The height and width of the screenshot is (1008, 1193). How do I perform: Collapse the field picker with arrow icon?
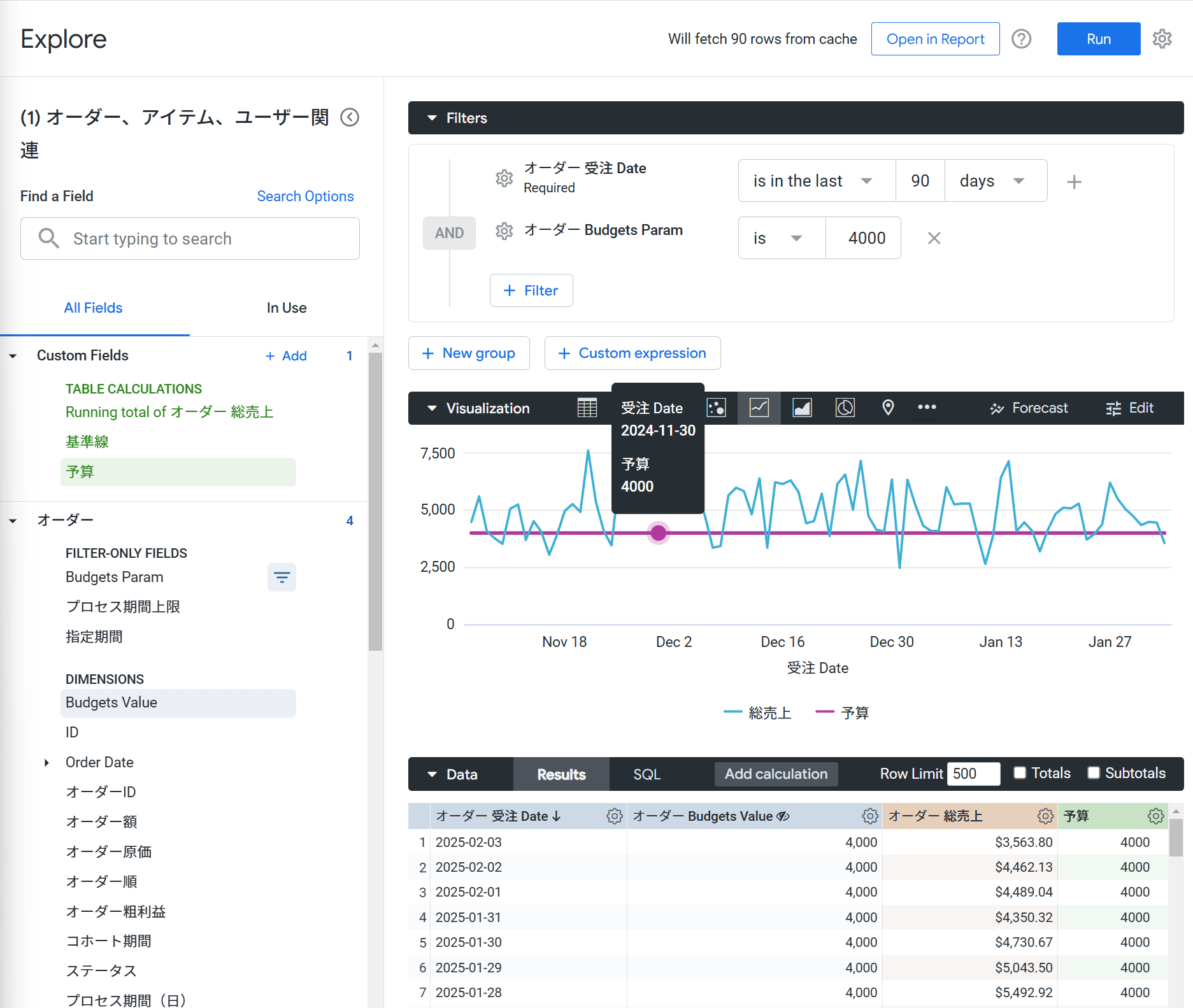click(350, 117)
